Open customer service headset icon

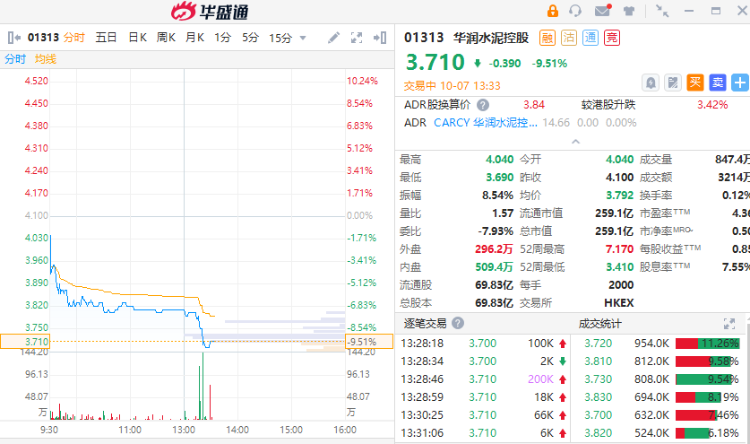click(x=575, y=11)
